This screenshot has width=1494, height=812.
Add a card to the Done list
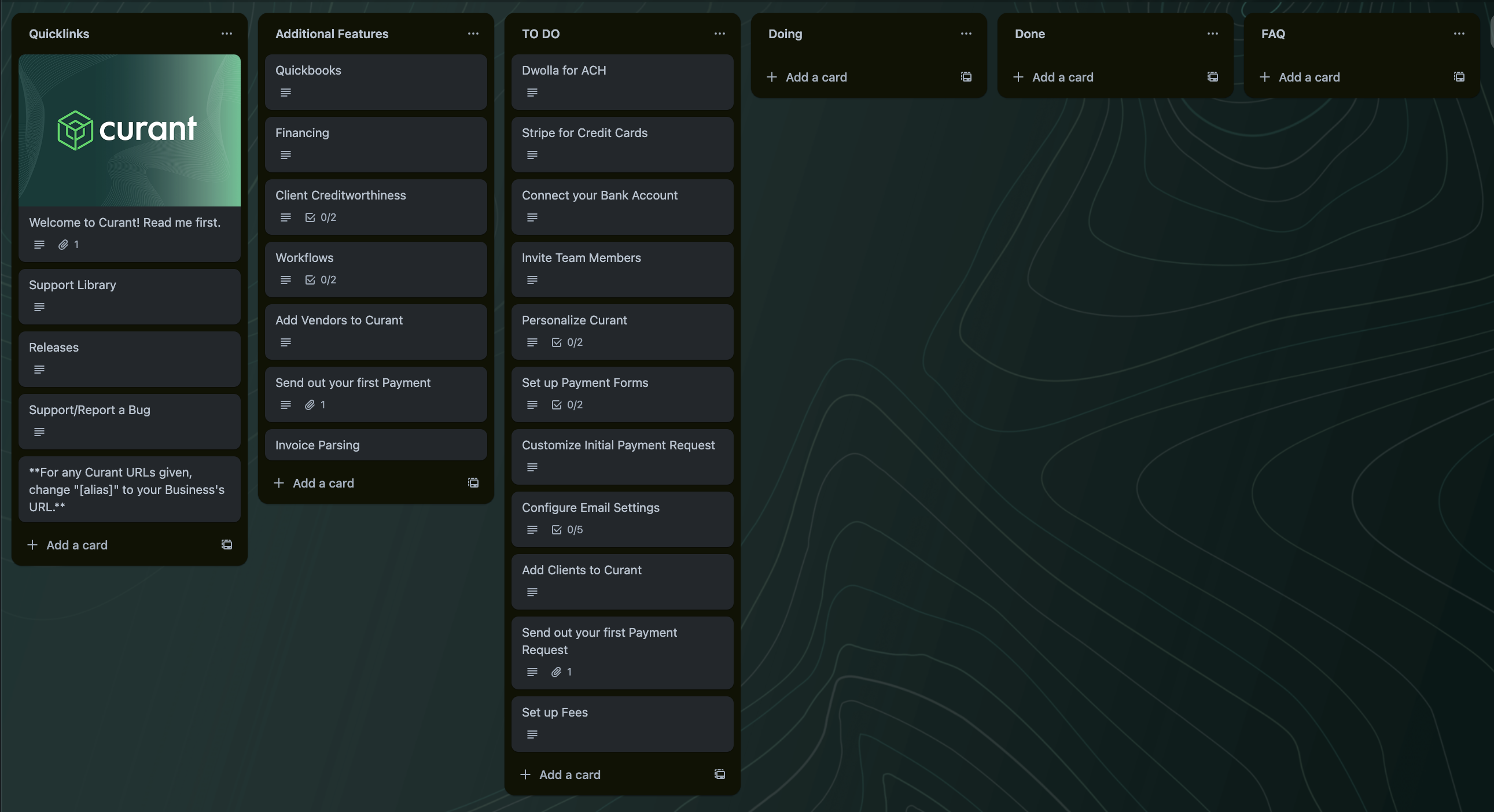click(1102, 77)
